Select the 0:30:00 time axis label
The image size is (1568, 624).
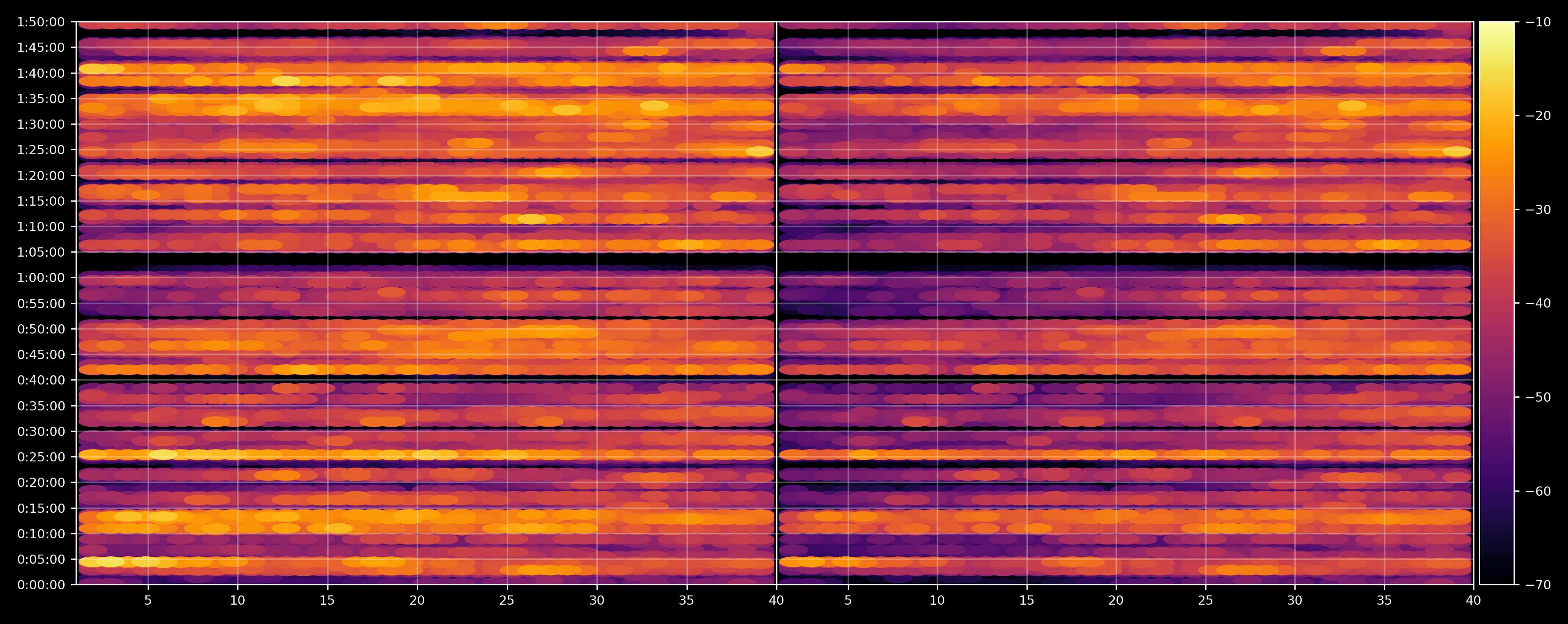coord(40,432)
